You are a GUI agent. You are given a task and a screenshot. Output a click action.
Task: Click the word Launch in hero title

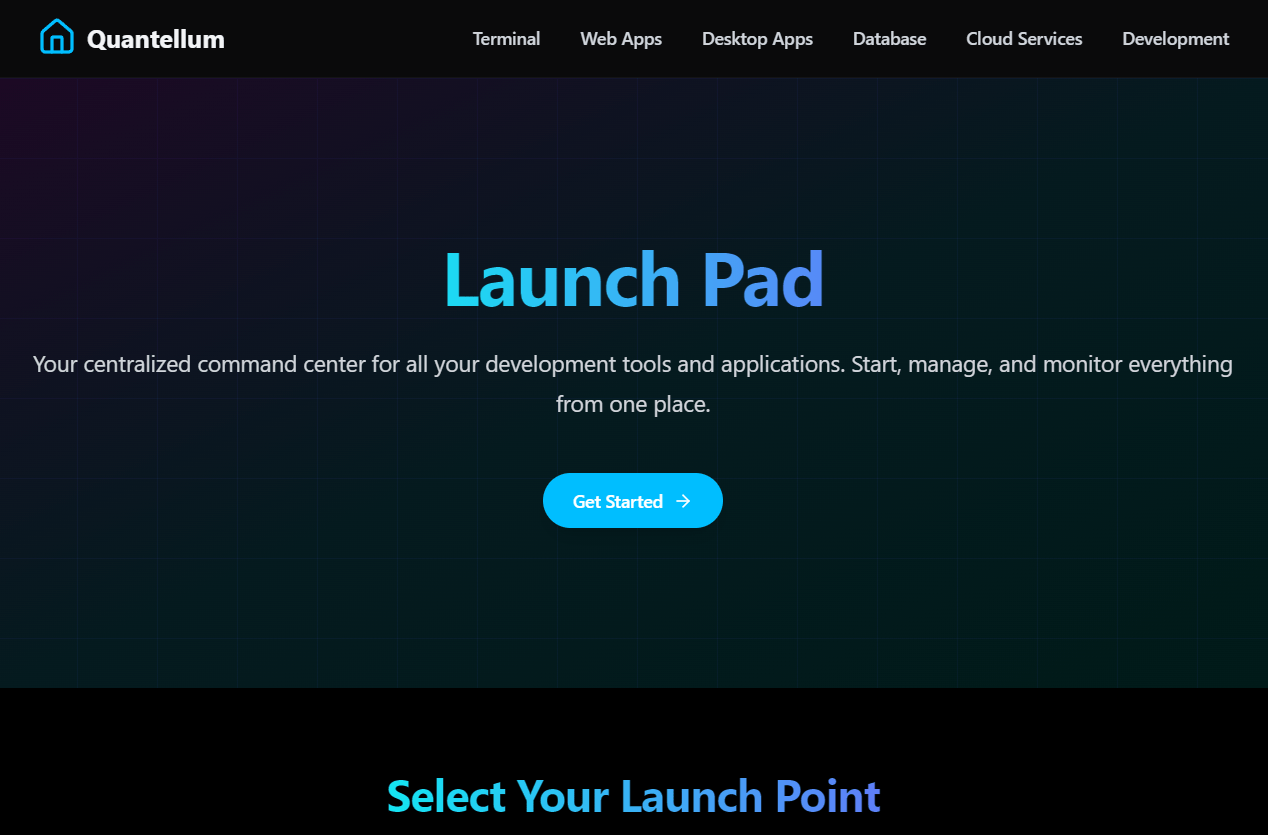click(x=562, y=279)
